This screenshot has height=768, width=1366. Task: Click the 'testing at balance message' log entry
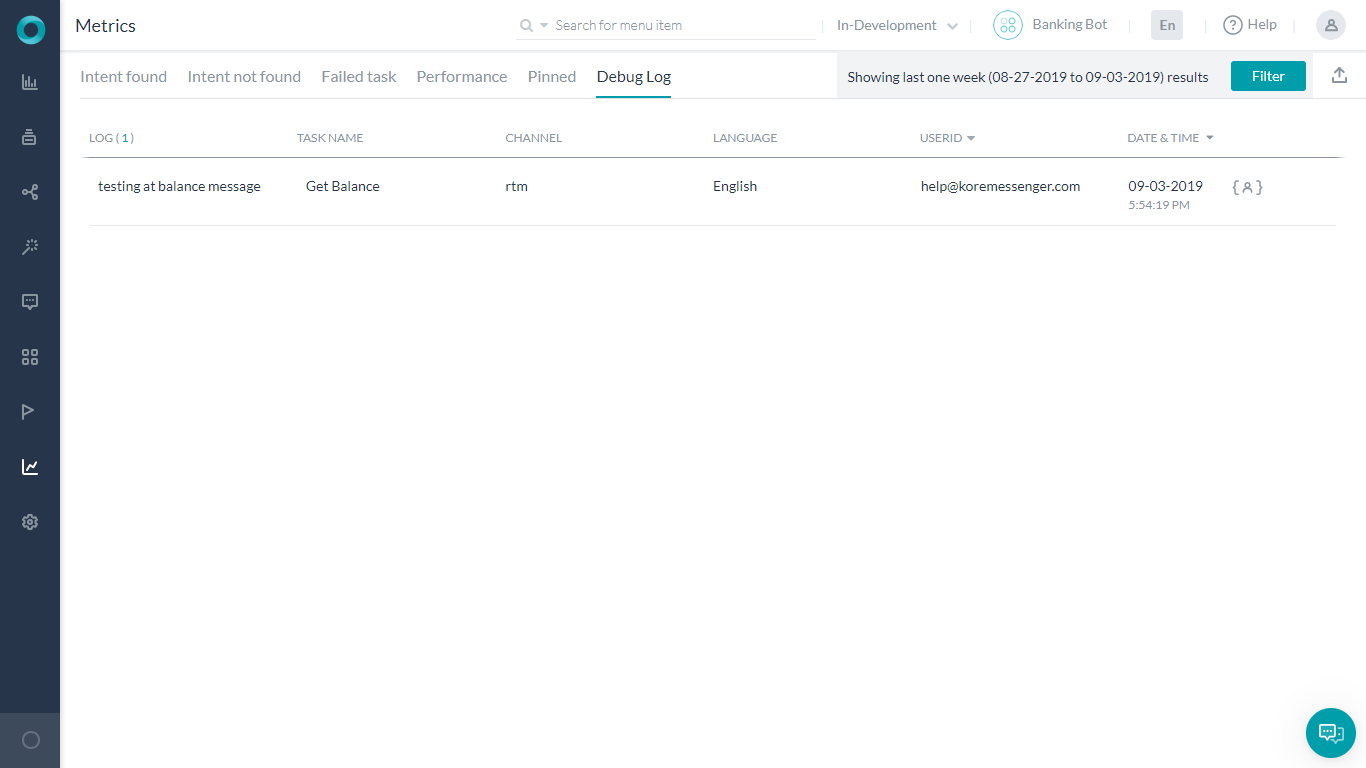[179, 186]
